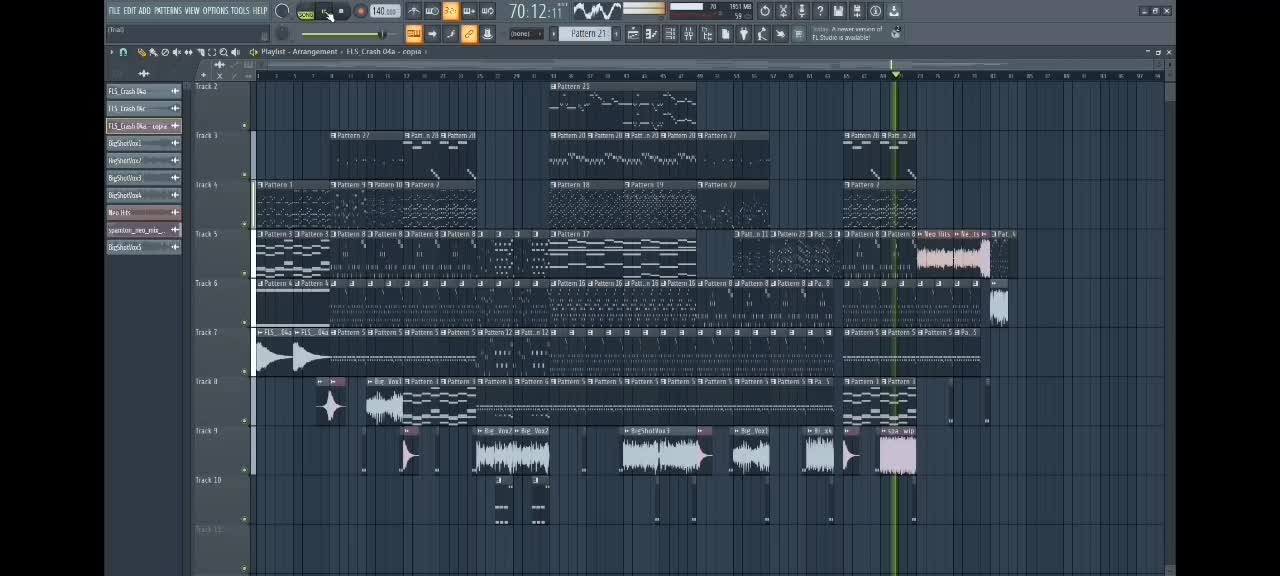Image resolution: width=1280 pixels, height=576 pixels.
Task: Click the project info icon
Action: 875,11
